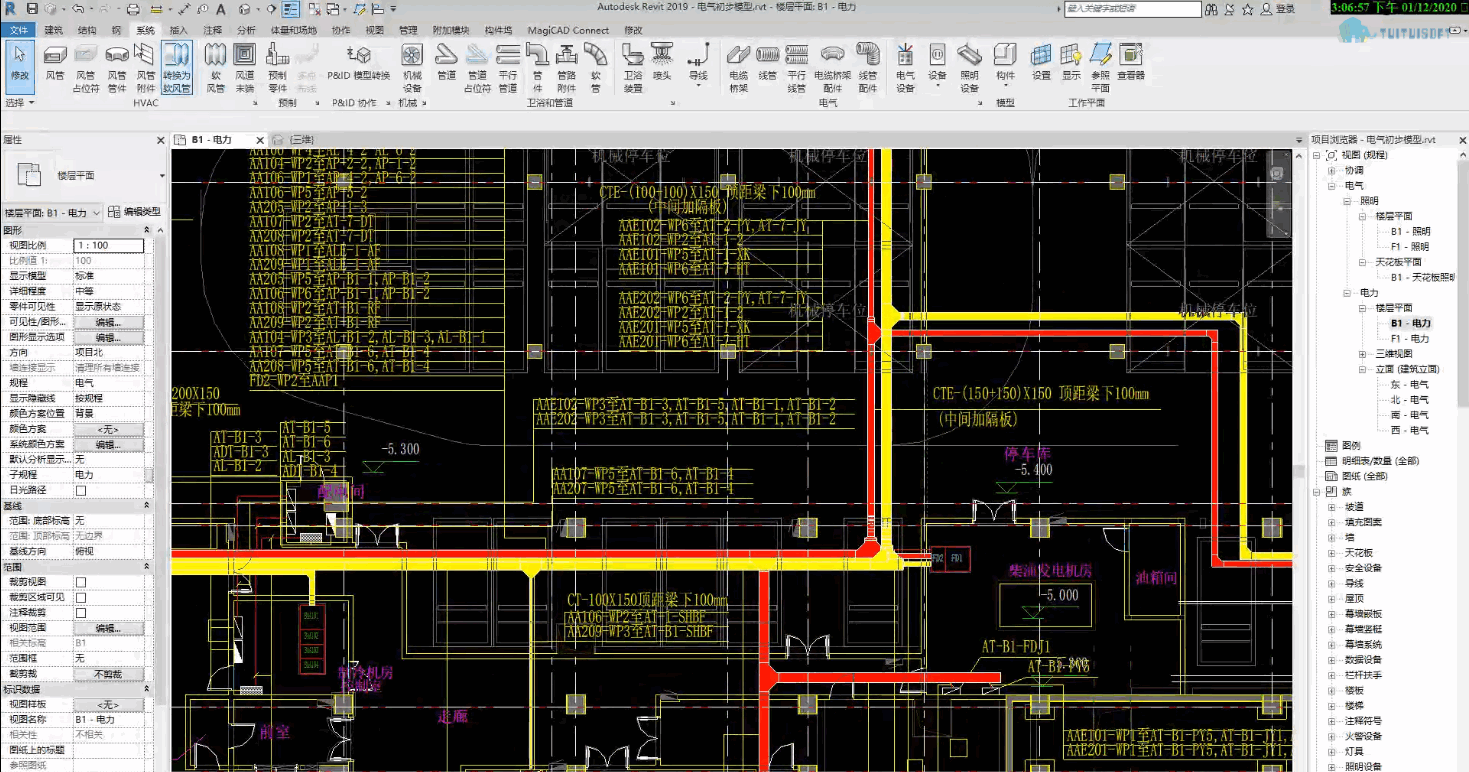This screenshot has width=1469, height=772.
Task: Click 编辑 button for 图形显示选项
Action: coord(108,338)
